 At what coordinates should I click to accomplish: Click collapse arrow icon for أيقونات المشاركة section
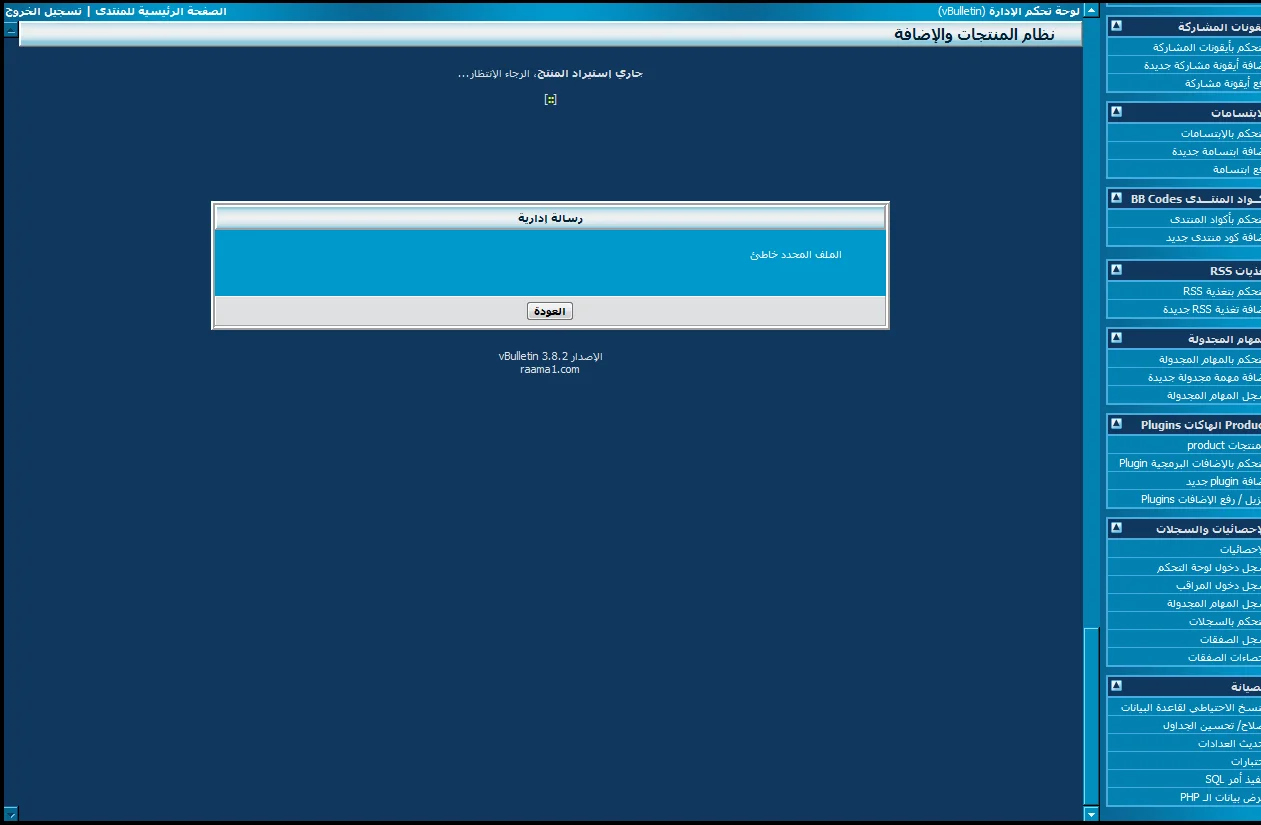tap(1116, 27)
